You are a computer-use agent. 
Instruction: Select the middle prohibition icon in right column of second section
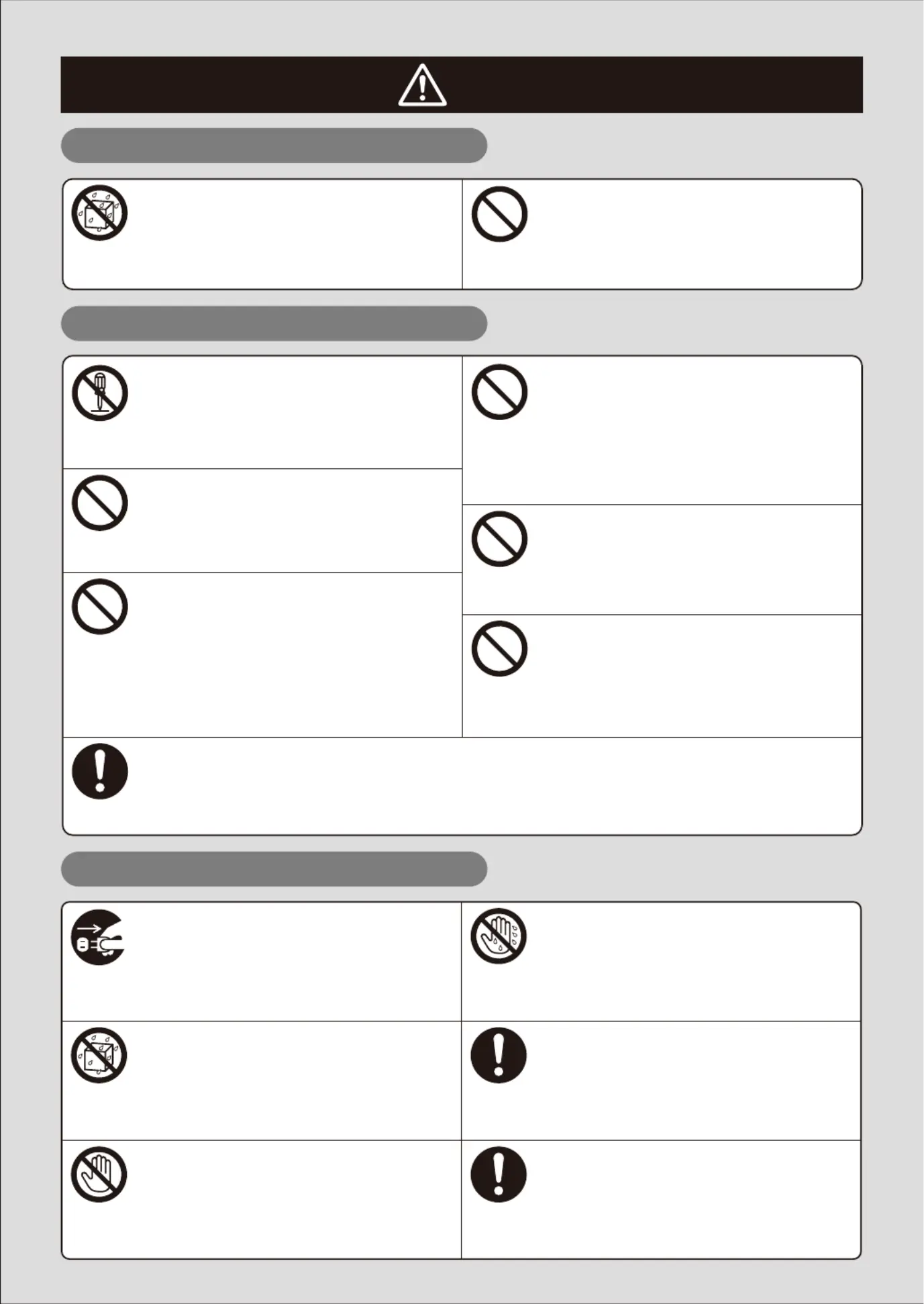[499, 539]
